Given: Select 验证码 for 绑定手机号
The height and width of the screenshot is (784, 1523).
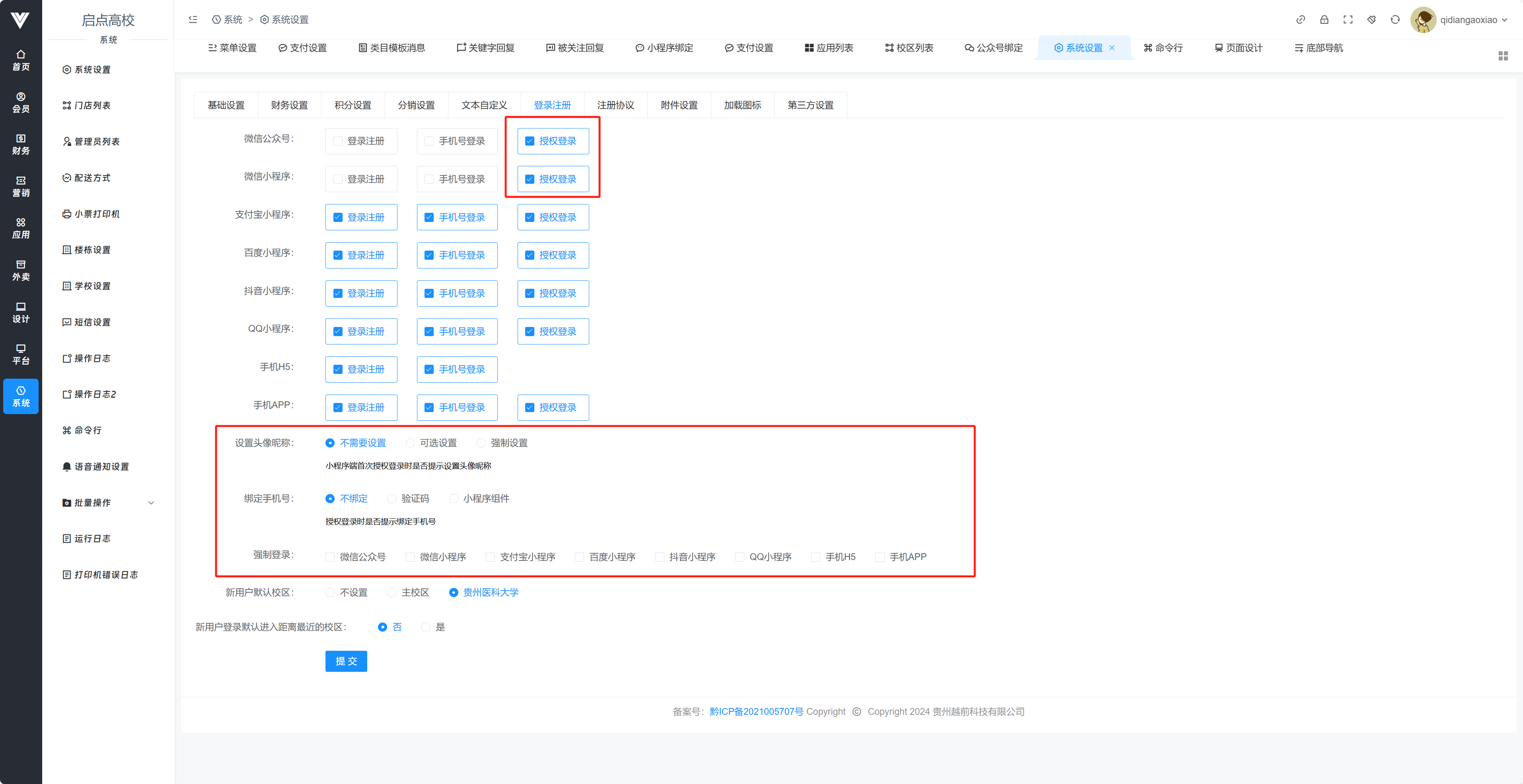Looking at the screenshot, I should point(392,498).
